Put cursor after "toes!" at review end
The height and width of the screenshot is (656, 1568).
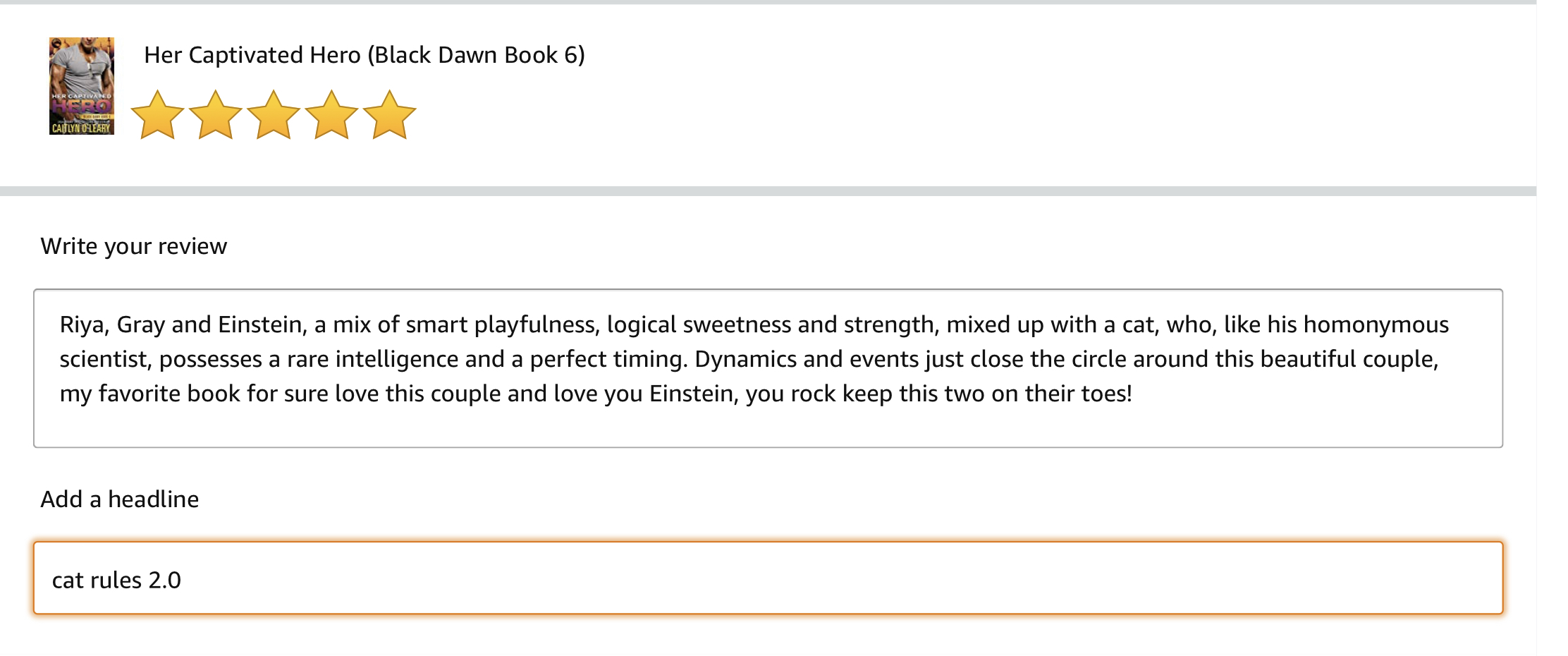[x=1133, y=394]
